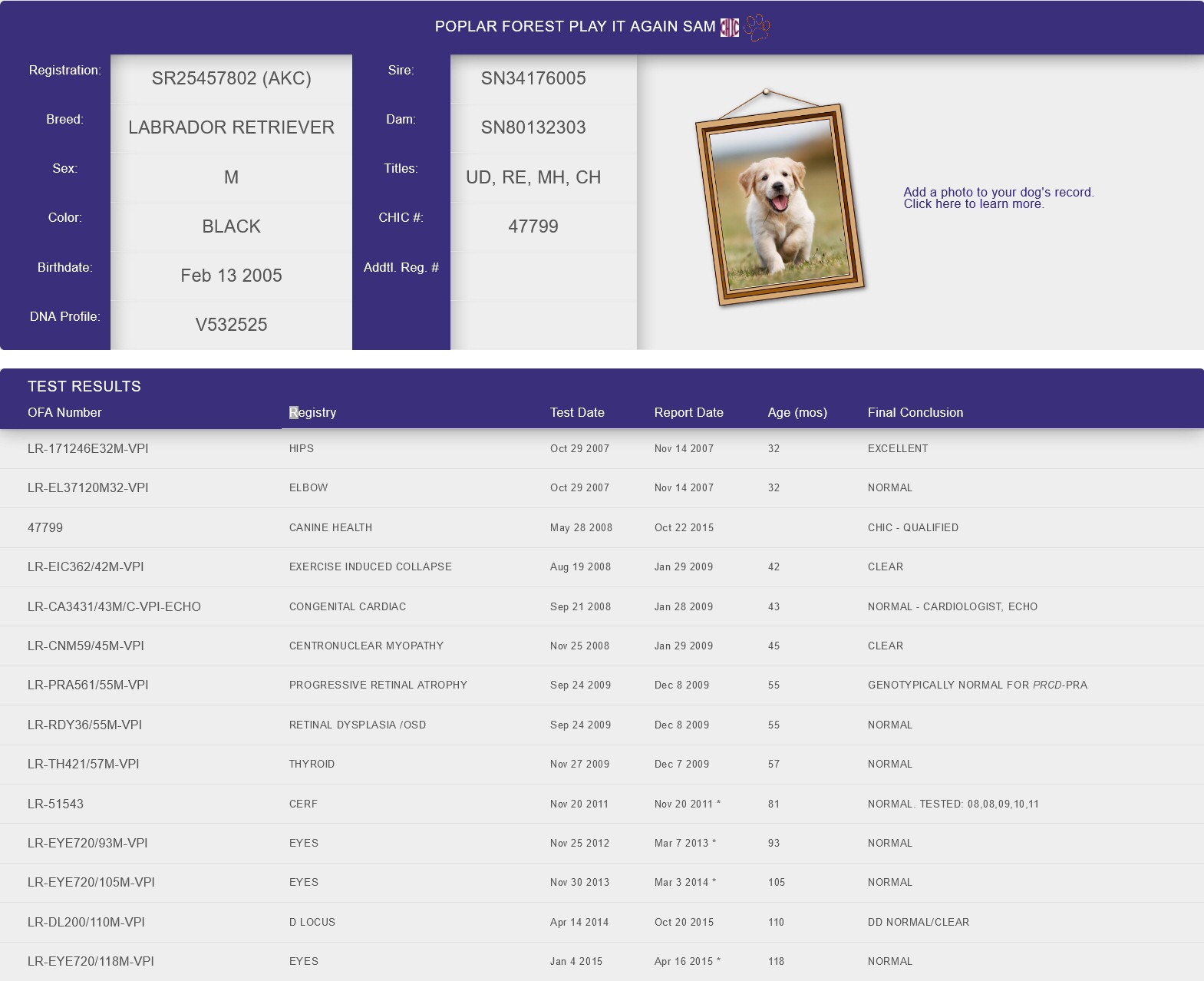Screen dimensions: 1204x981
Task: Select OFA number LR-RDY36/55M-VPI
Action: point(85,725)
